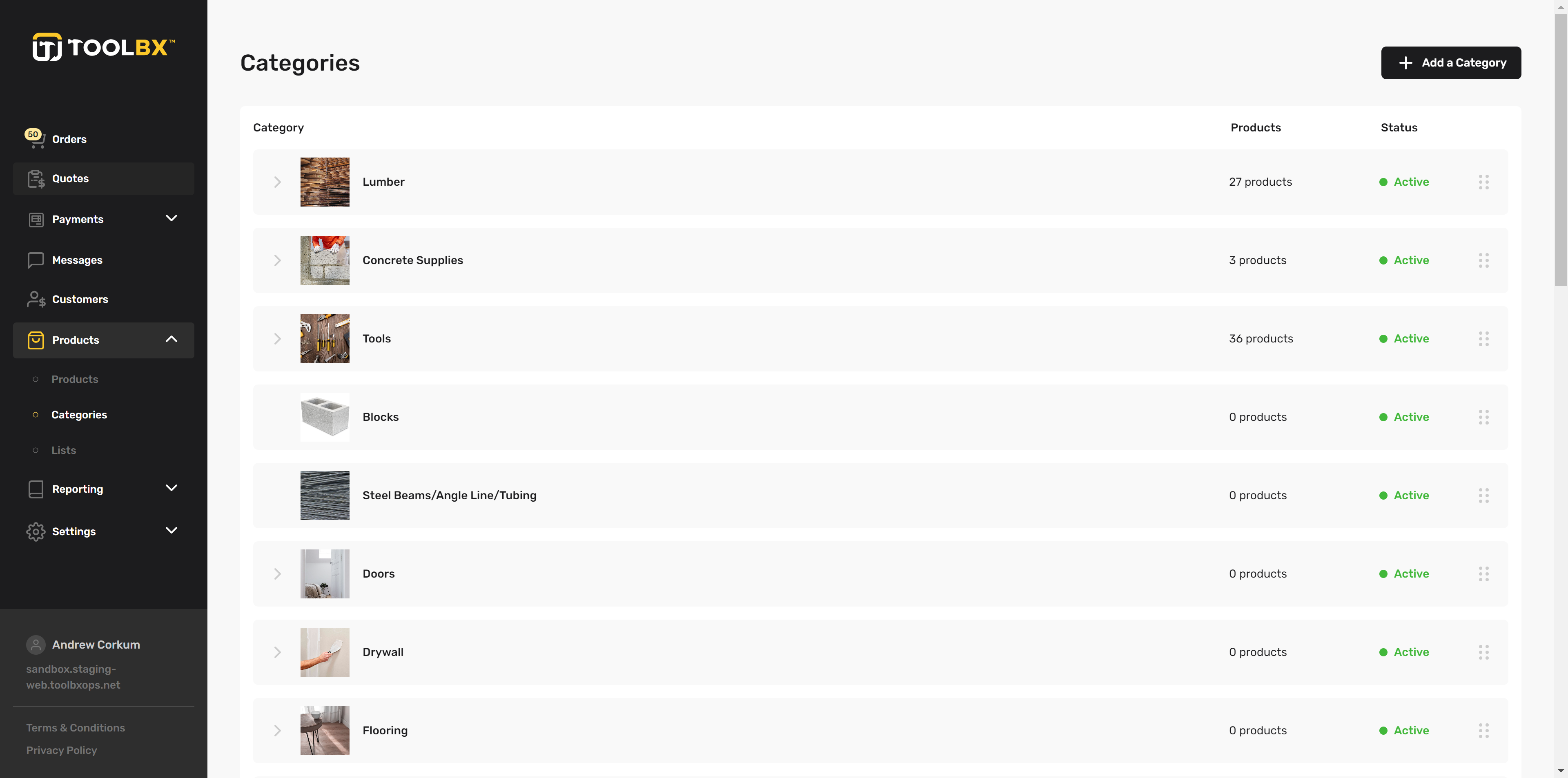This screenshot has width=1568, height=778.
Task: Click the Products sidebar icon
Action: point(35,340)
